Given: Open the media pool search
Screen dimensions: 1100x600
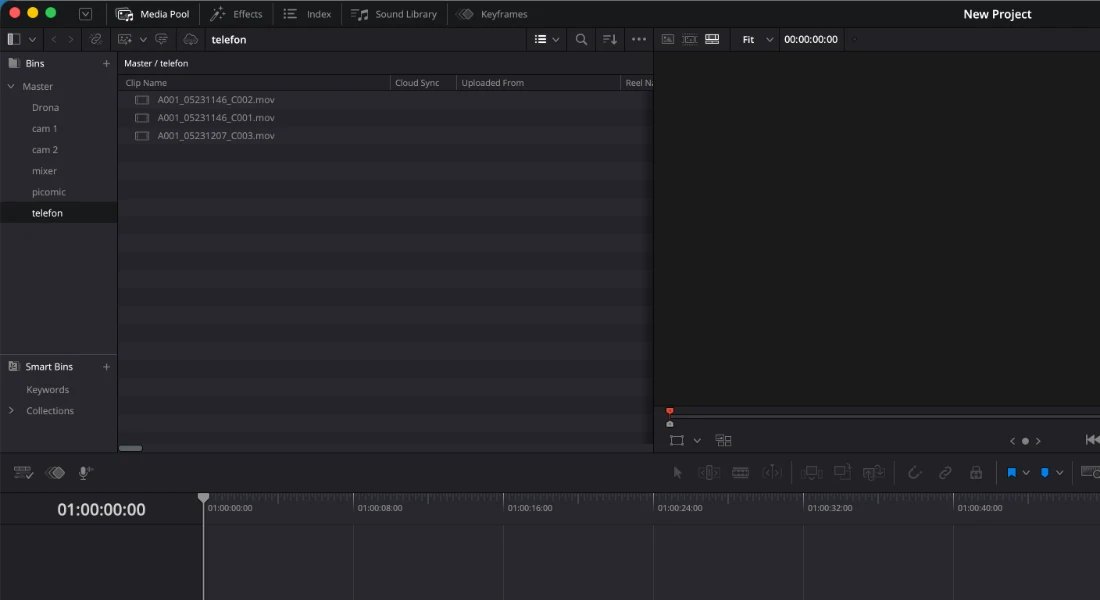Looking at the screenshot, I should 581,39.
